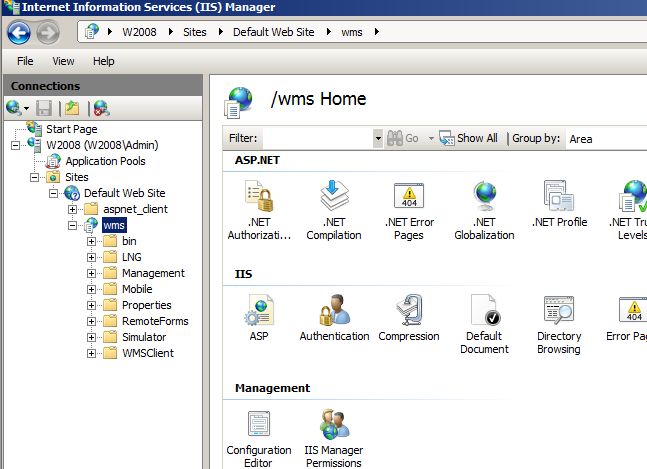Screen dimensions: 647x469
Task: Expand the aspnet_client folder
Action: point(72,210)
